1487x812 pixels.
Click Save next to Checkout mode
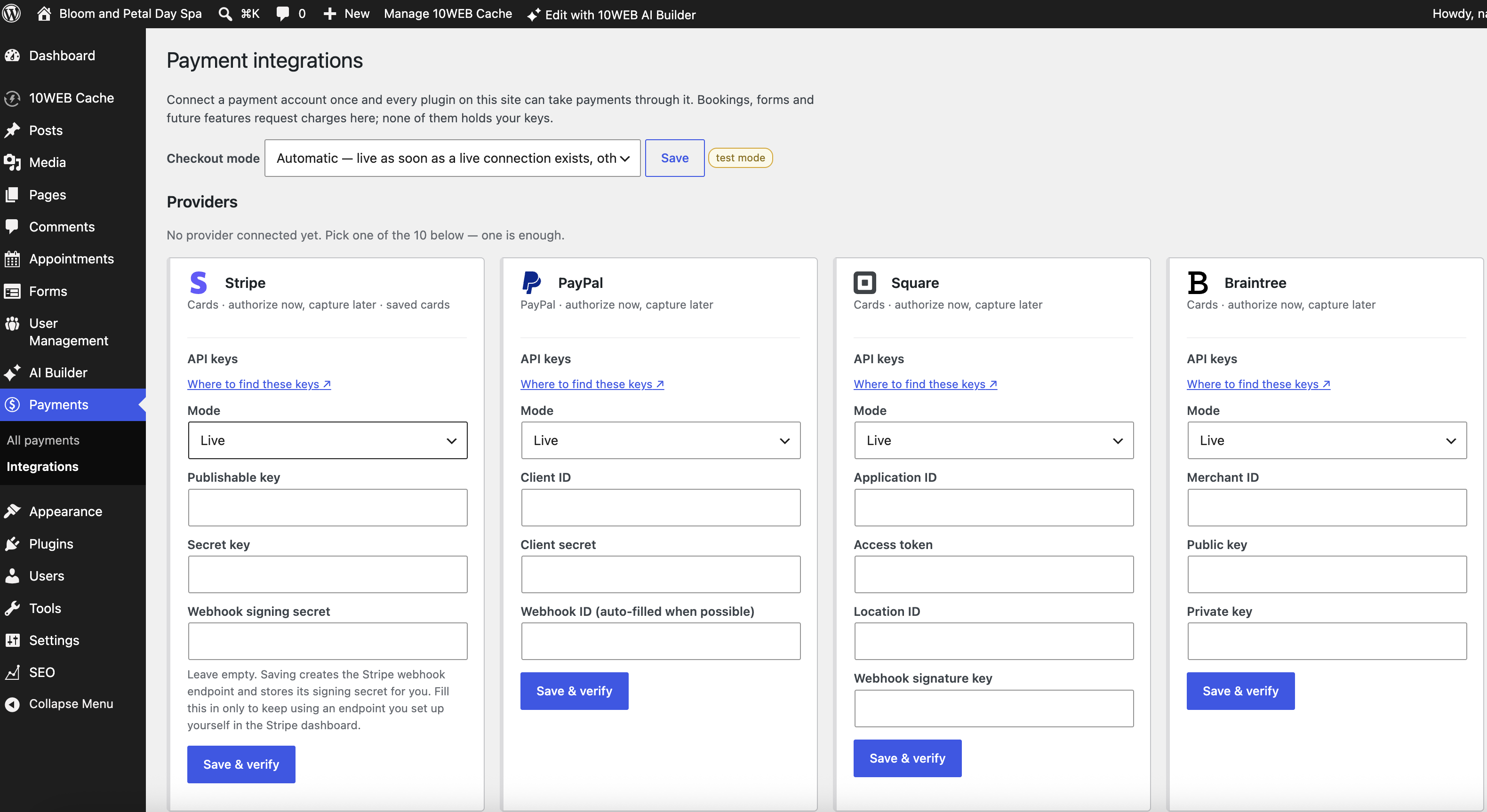click(675, 158)
